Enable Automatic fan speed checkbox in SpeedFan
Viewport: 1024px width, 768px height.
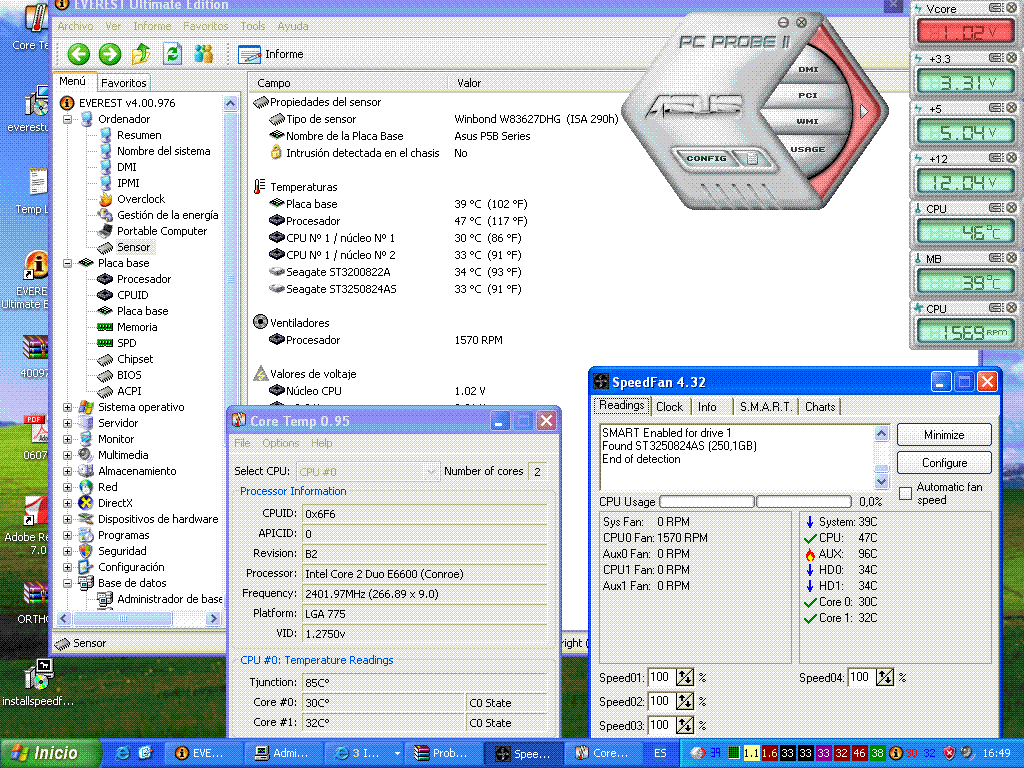pyautogui.click(x=905, y=493)
